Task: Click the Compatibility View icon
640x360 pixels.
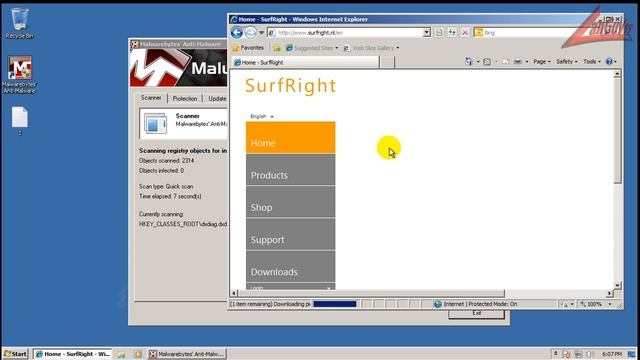Action: click(439, 33)
